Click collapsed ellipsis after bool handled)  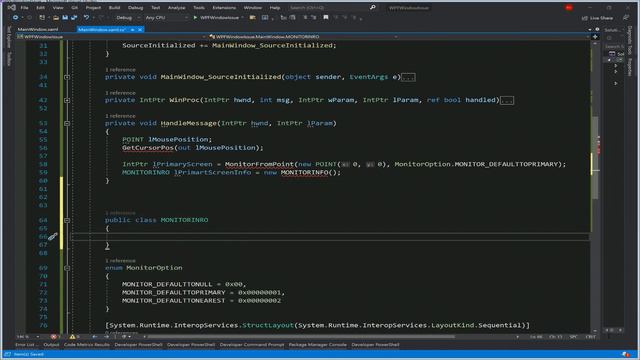[507, 100]
